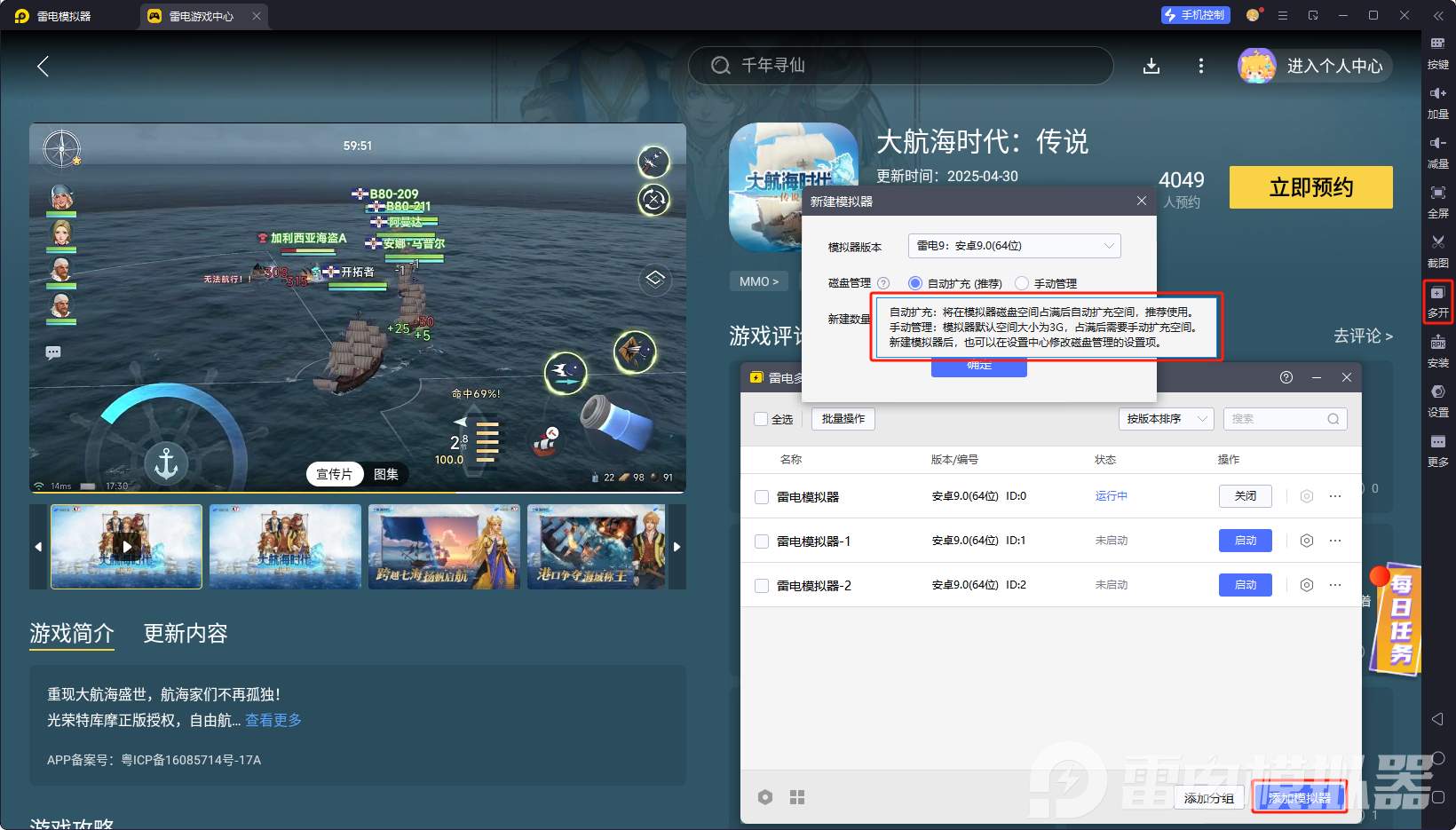Check the 全选 select-all checkbox
The width and height of the screenshot is (1456, 830).
pyautogui.click(x=761, y=419)
